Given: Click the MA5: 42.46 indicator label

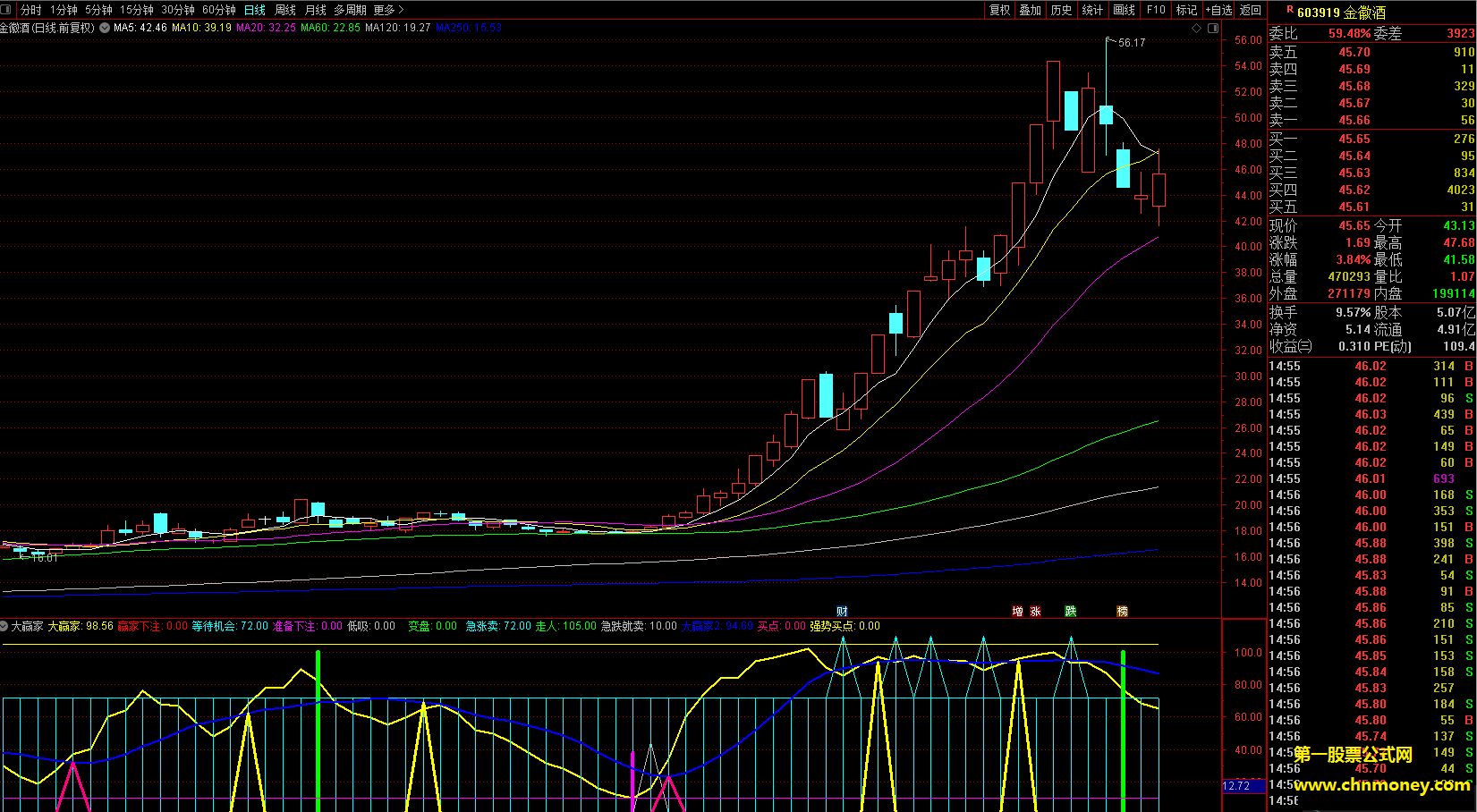Looking at the screenshot, I should coord(140,28).
